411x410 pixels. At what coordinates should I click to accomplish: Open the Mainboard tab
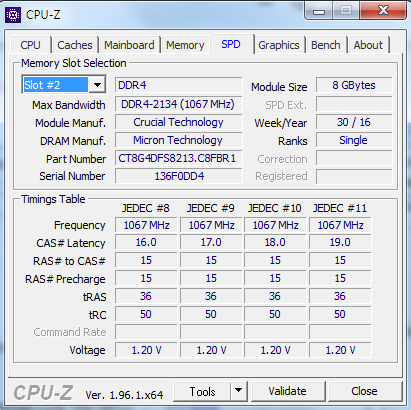point(129,45)
